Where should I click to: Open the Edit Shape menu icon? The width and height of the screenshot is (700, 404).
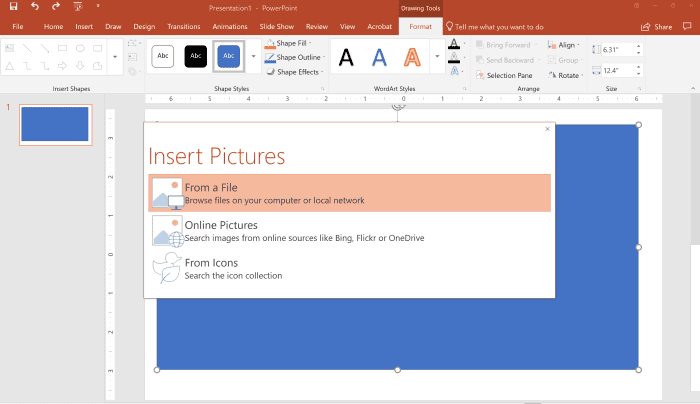(x=133, y=43)
